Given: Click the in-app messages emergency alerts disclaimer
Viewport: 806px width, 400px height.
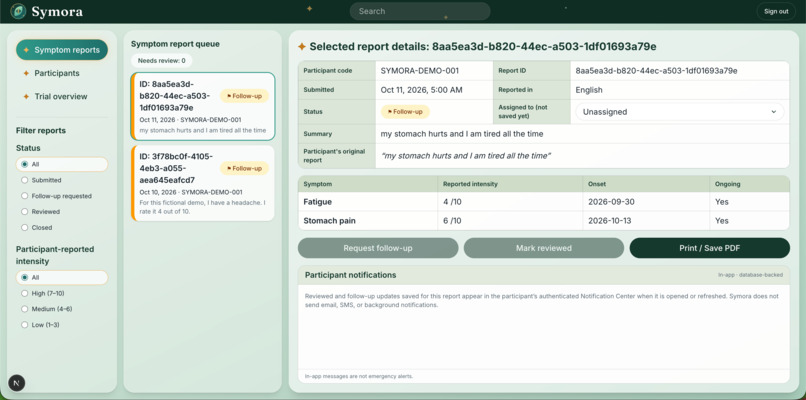Looking at the screenshot, I should pyautogui.click(x=359, y=376).
